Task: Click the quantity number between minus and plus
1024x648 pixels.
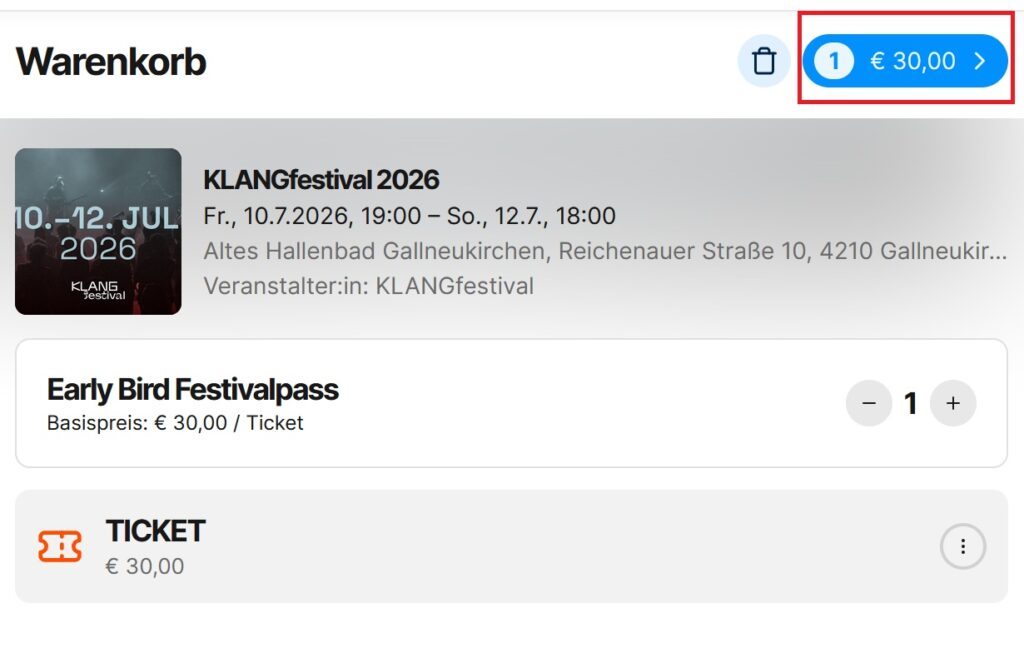Action: [x=910, y=404]
